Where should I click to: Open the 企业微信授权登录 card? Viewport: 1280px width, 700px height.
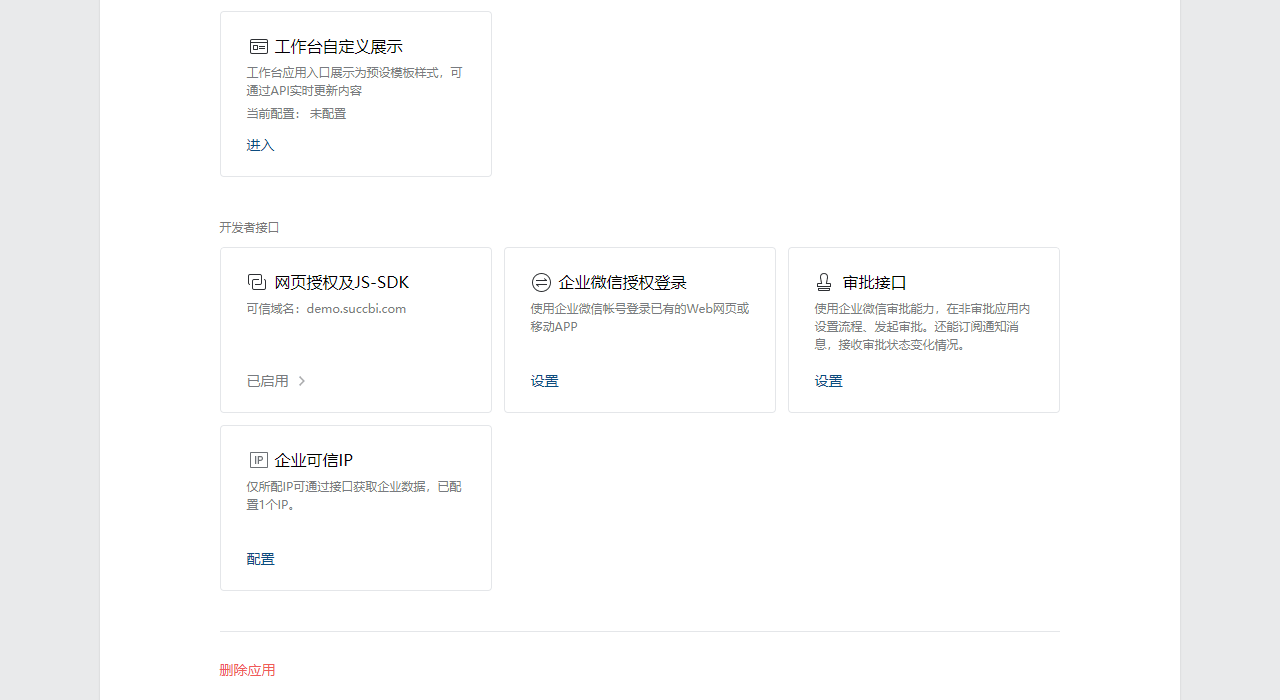click(639, 330)
